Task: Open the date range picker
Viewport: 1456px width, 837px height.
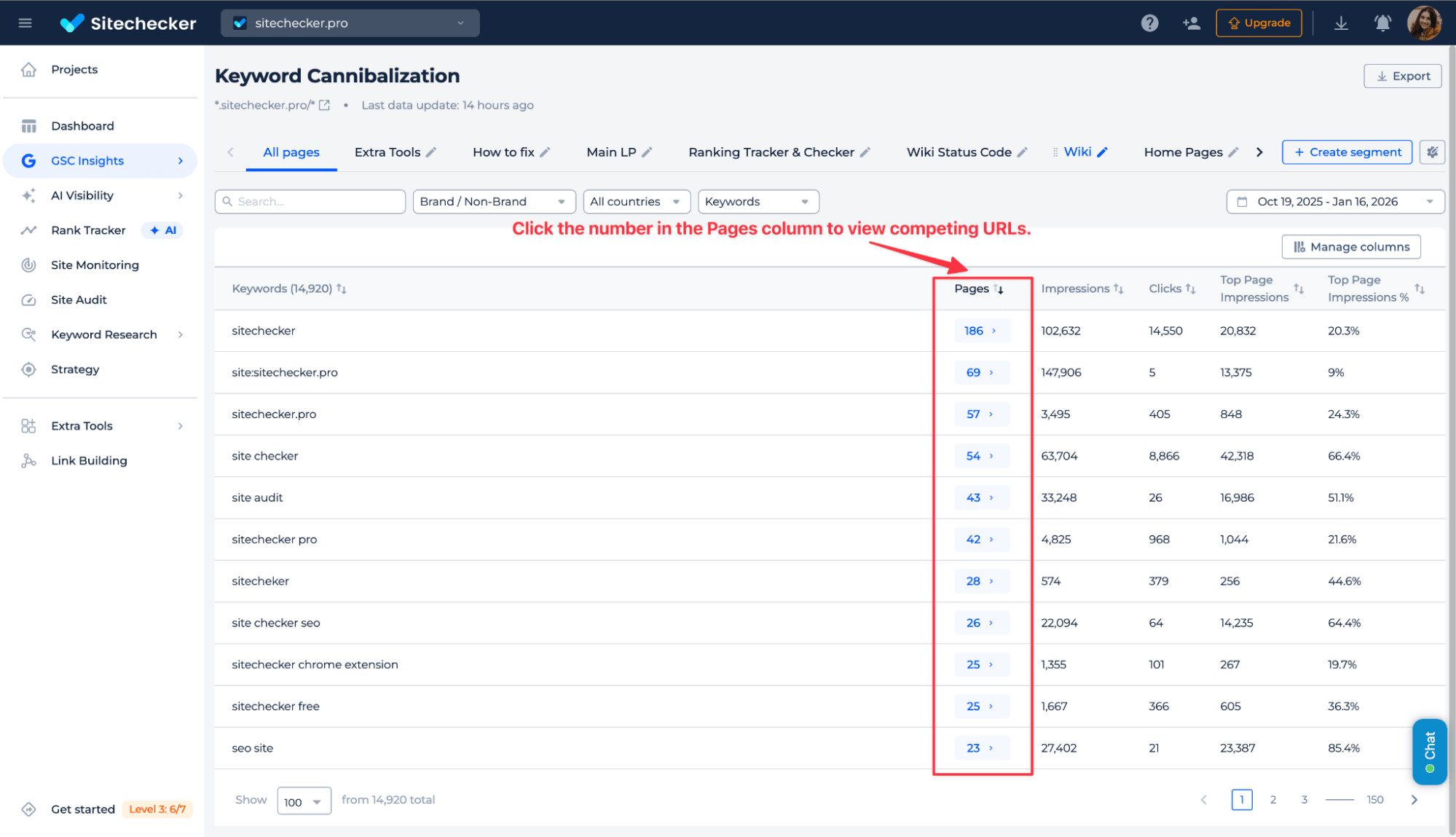Action: click(1335, 202)
